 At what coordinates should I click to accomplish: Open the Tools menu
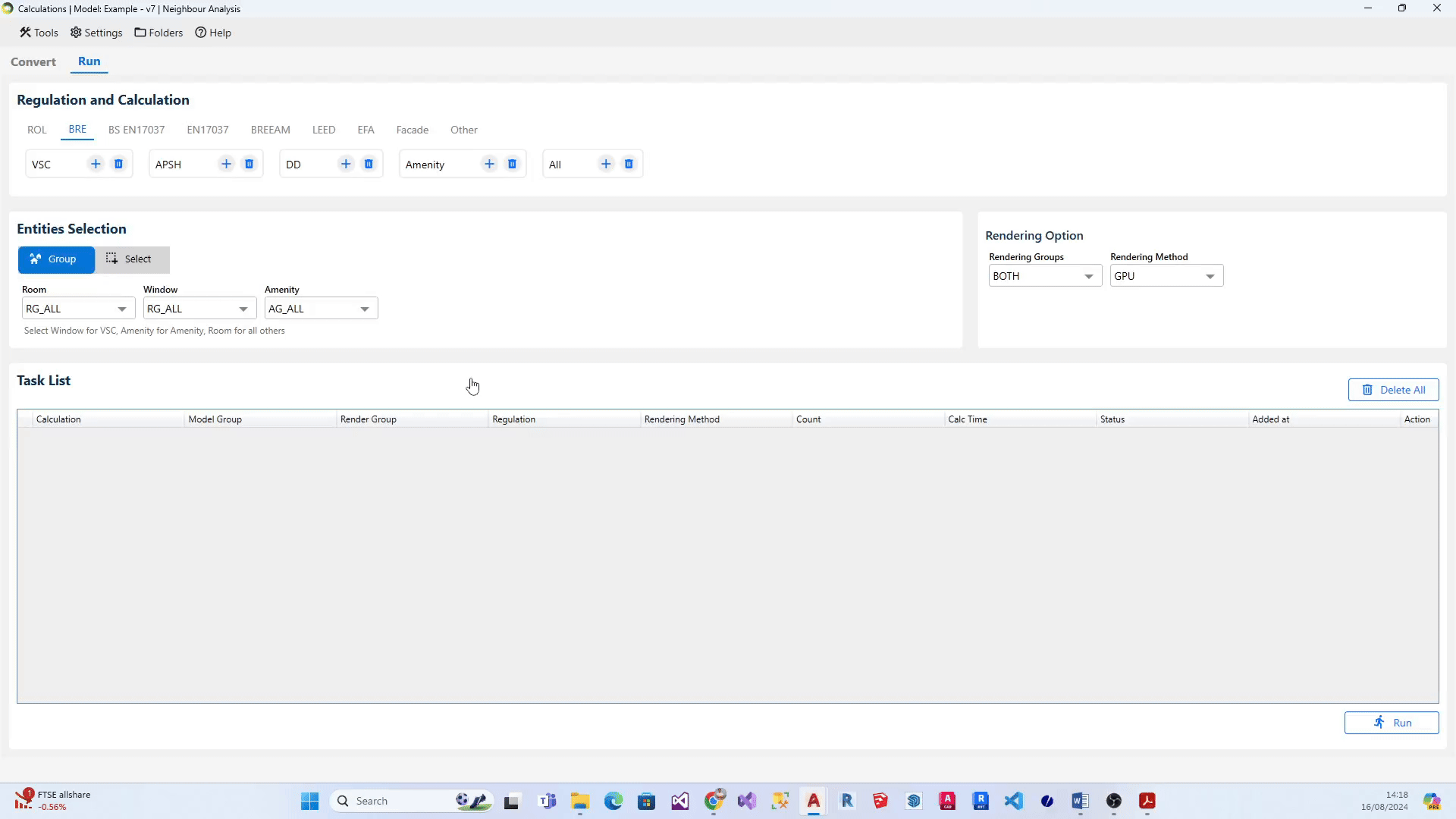[x=39, y=33]
